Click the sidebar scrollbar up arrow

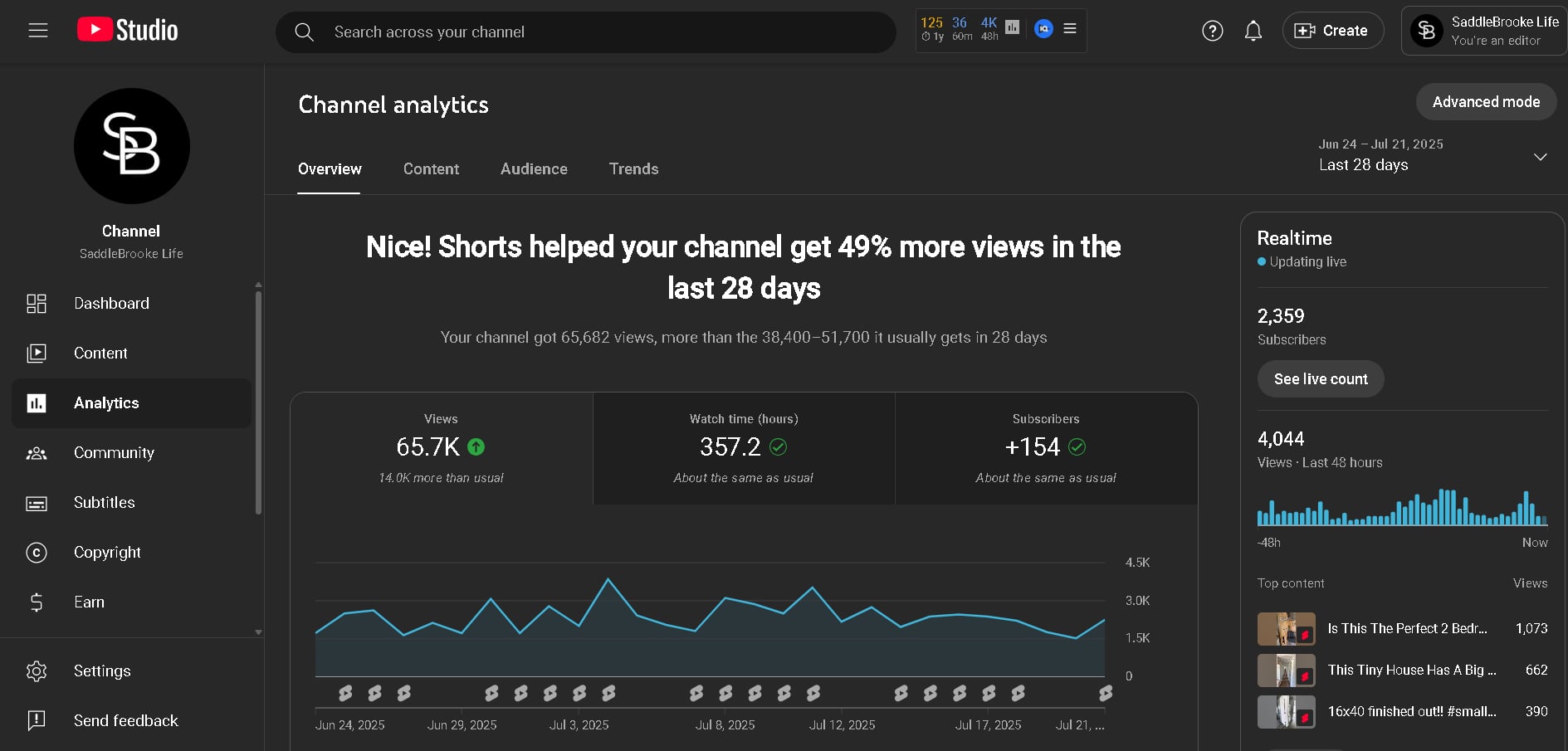[258, 285]
